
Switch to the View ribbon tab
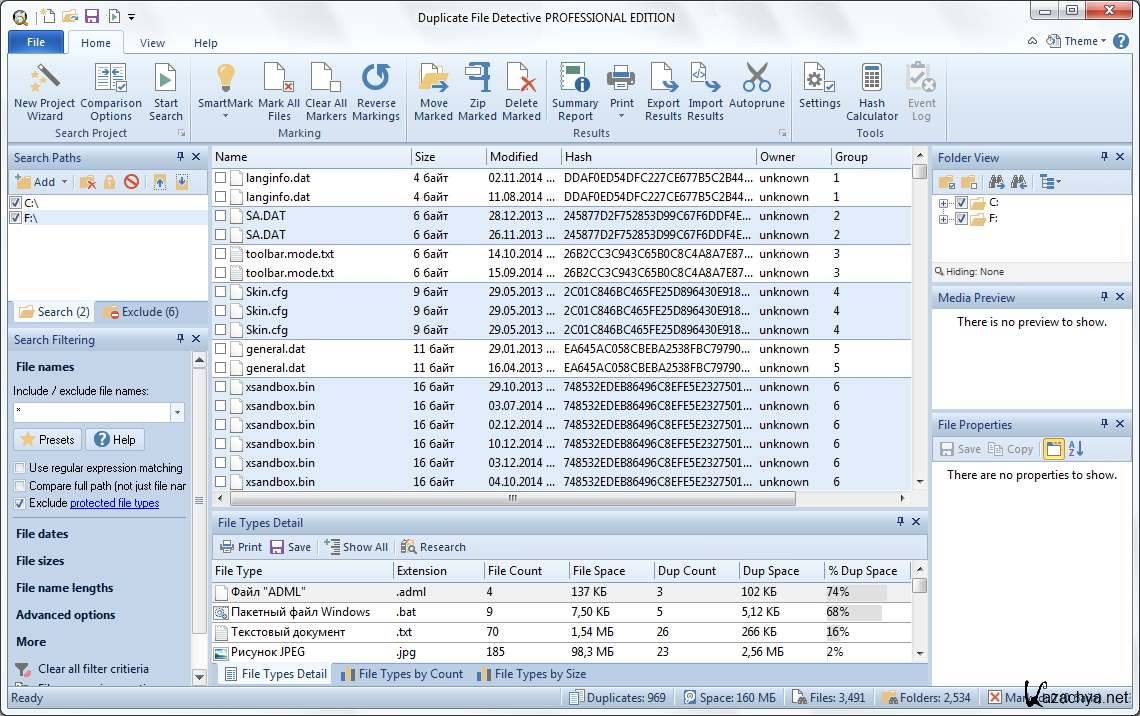click(152, 43)
